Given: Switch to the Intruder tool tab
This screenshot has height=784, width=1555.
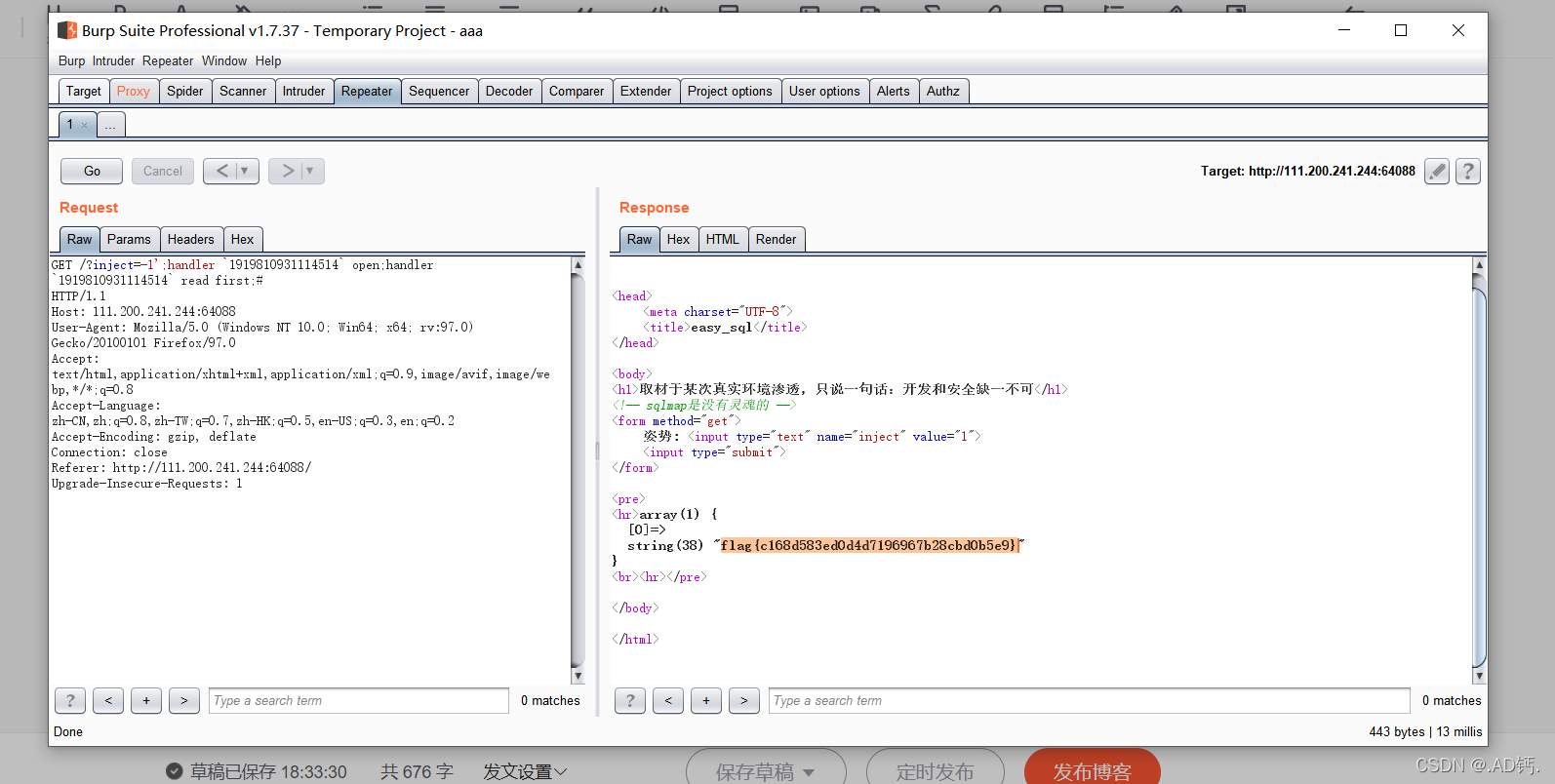Looking at the screenshot, I should point(304,91).
